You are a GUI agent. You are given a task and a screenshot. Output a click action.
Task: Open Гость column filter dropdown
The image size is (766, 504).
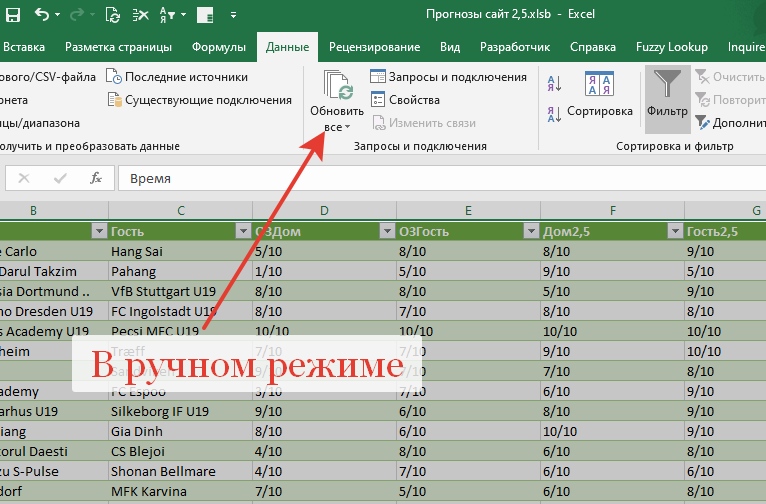coord(243,231)
